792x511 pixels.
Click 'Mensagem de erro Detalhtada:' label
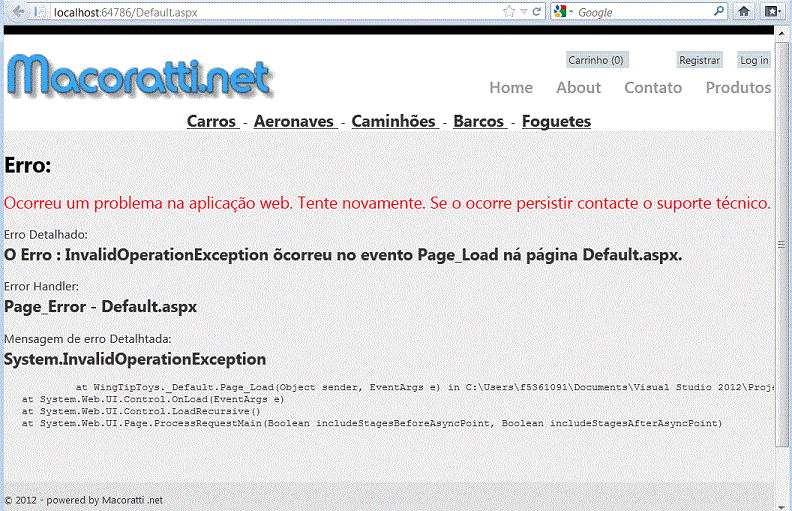87,339
